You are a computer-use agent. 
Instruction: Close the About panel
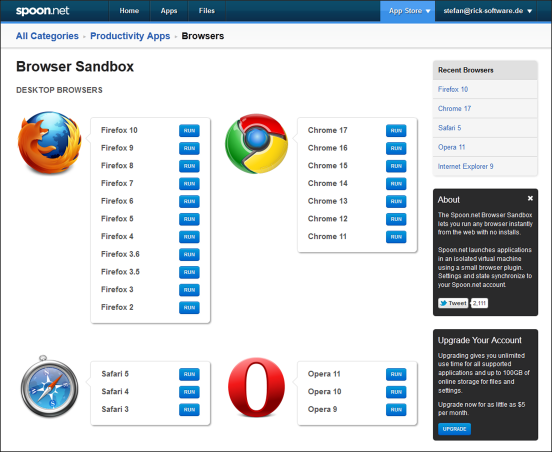[x=530, y=198]
